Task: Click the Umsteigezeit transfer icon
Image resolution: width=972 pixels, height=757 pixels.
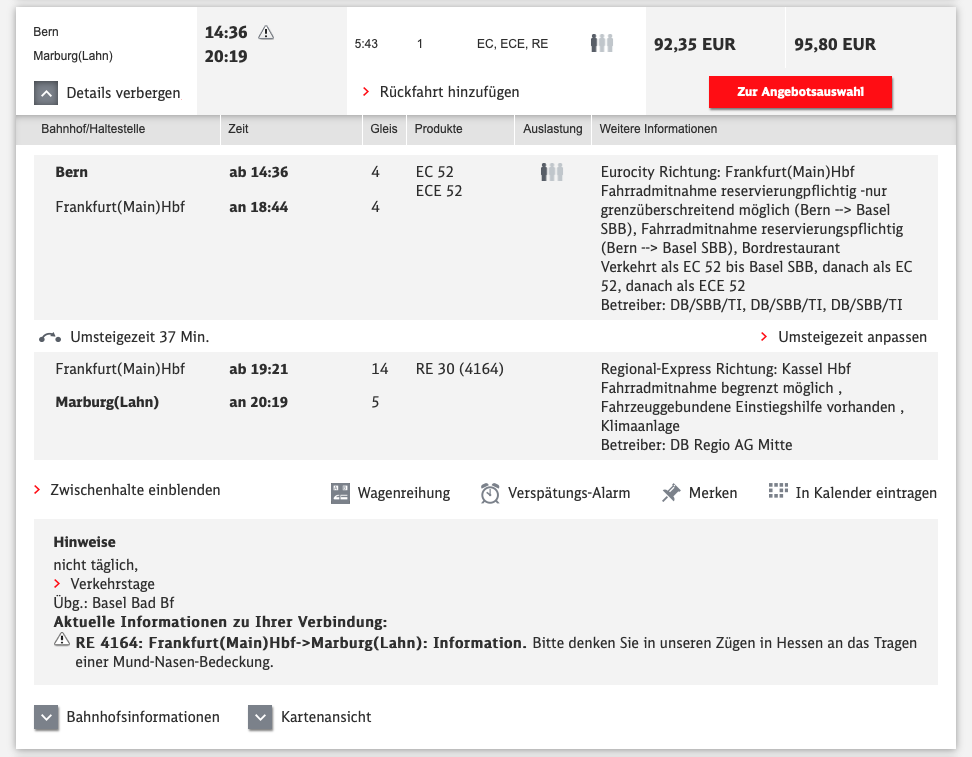Action: [x=51, y=337]
